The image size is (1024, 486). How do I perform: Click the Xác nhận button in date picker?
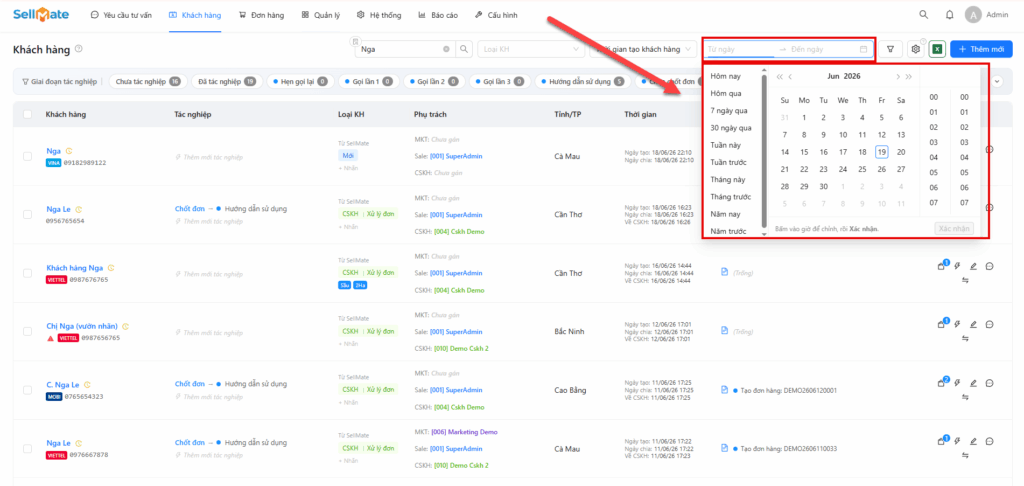click(x=954, y=229)
